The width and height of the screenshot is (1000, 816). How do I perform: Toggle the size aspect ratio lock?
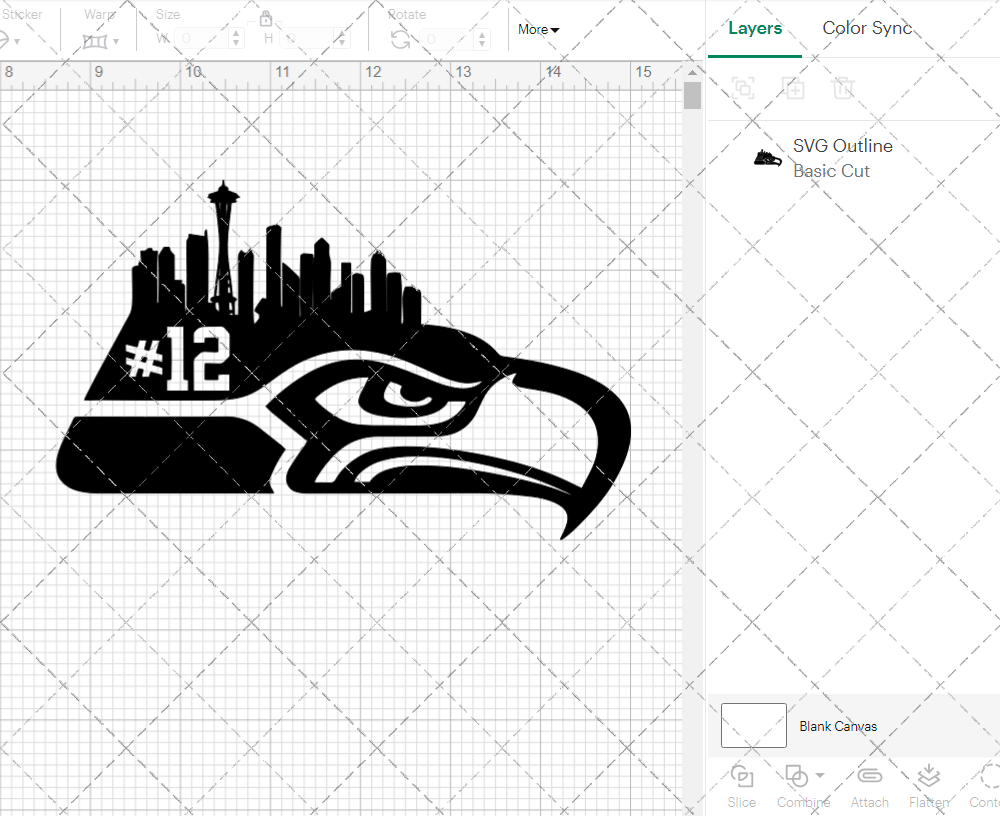[x=266, y=18]
